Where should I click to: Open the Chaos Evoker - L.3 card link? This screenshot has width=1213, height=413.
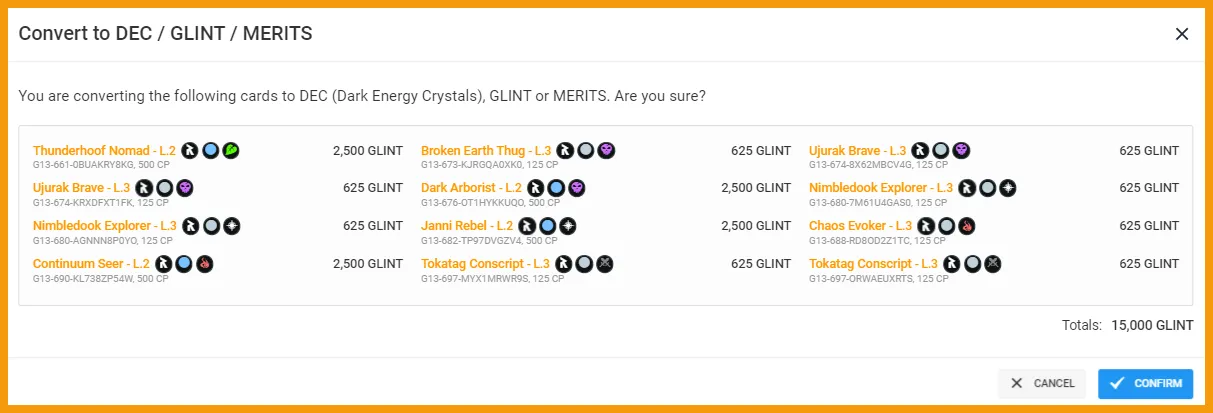(x=860, y=226)
